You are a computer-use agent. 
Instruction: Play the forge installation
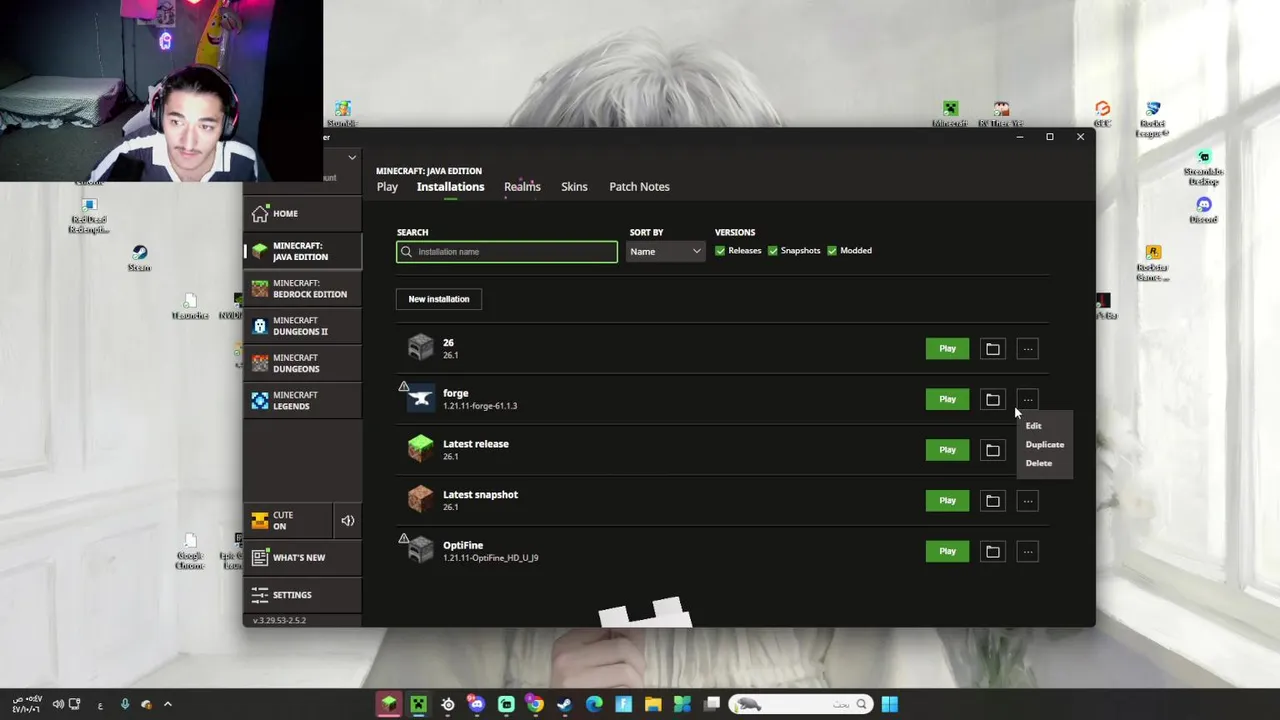(x=947, y=399)
